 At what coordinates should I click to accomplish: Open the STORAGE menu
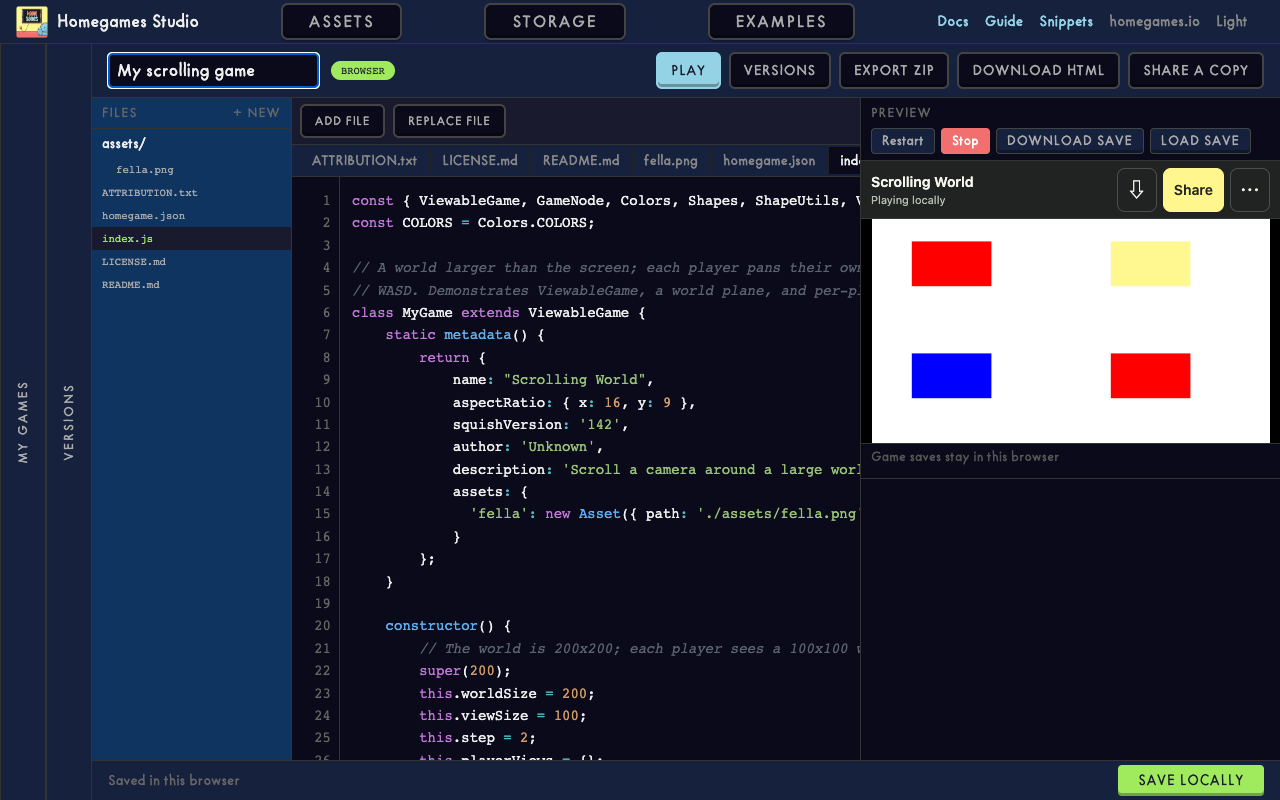point(555,21)
